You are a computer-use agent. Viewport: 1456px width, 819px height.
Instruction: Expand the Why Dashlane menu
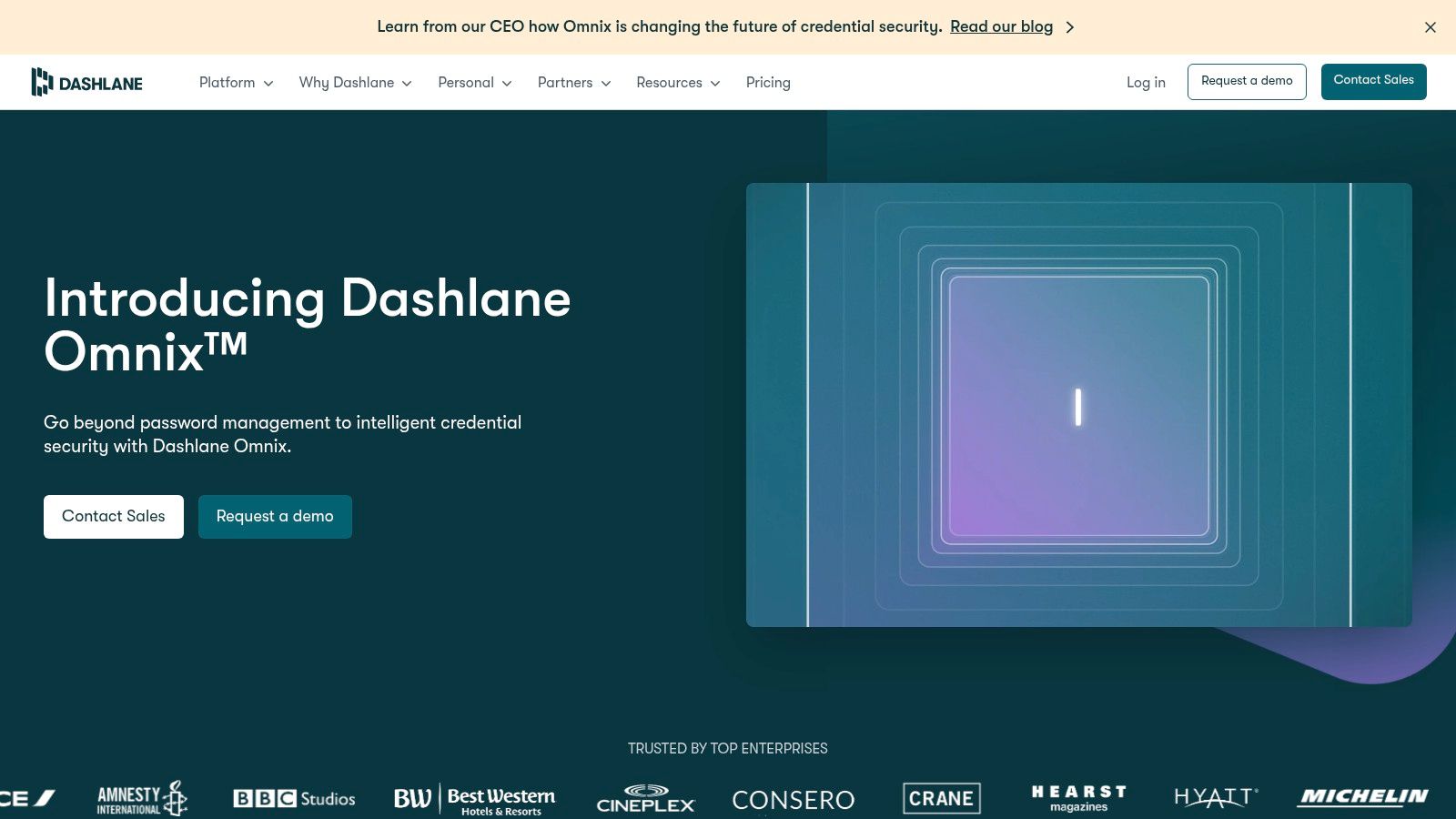click(356, 82)
